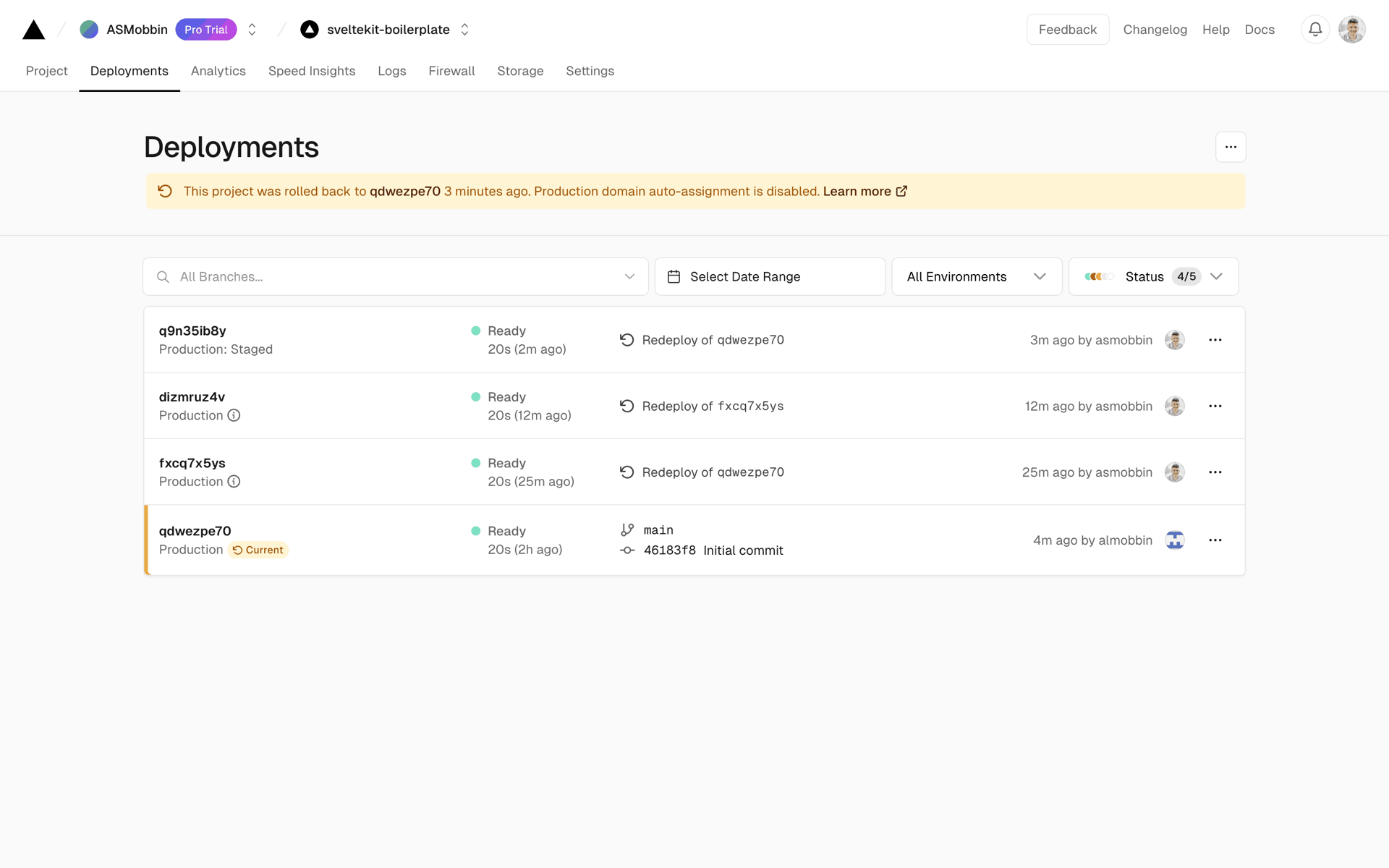Click Ready status dot for q9n35ib8y
Viewport: 1389px width, 868px height.
pyautogui.click(x=476, y=331)
